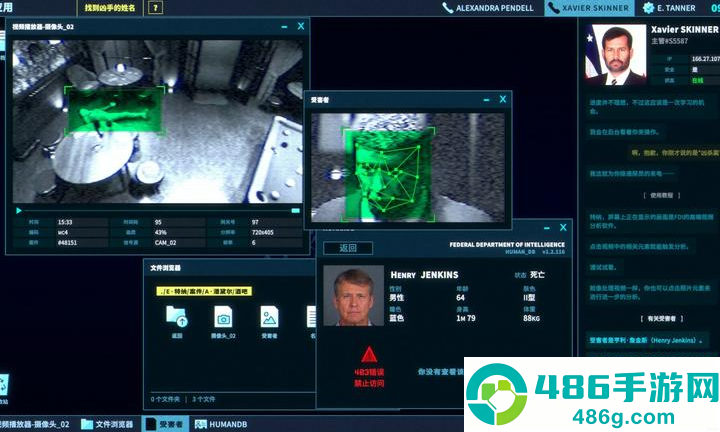Image resolution: width=720 pixels, height=432 pixels.
Task: Minimize the 视频播放器 video player window
Action: point(284,27)
